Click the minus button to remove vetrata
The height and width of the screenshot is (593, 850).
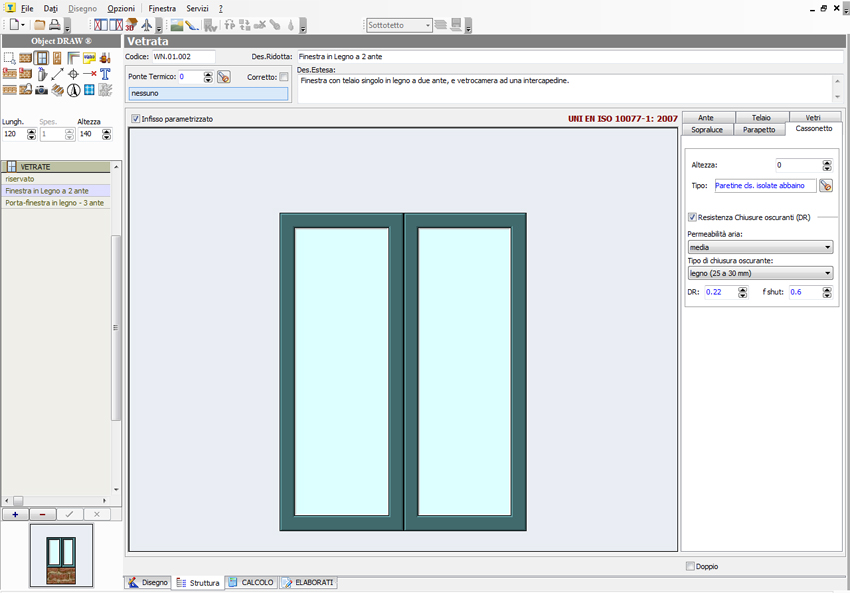[42, 514]
